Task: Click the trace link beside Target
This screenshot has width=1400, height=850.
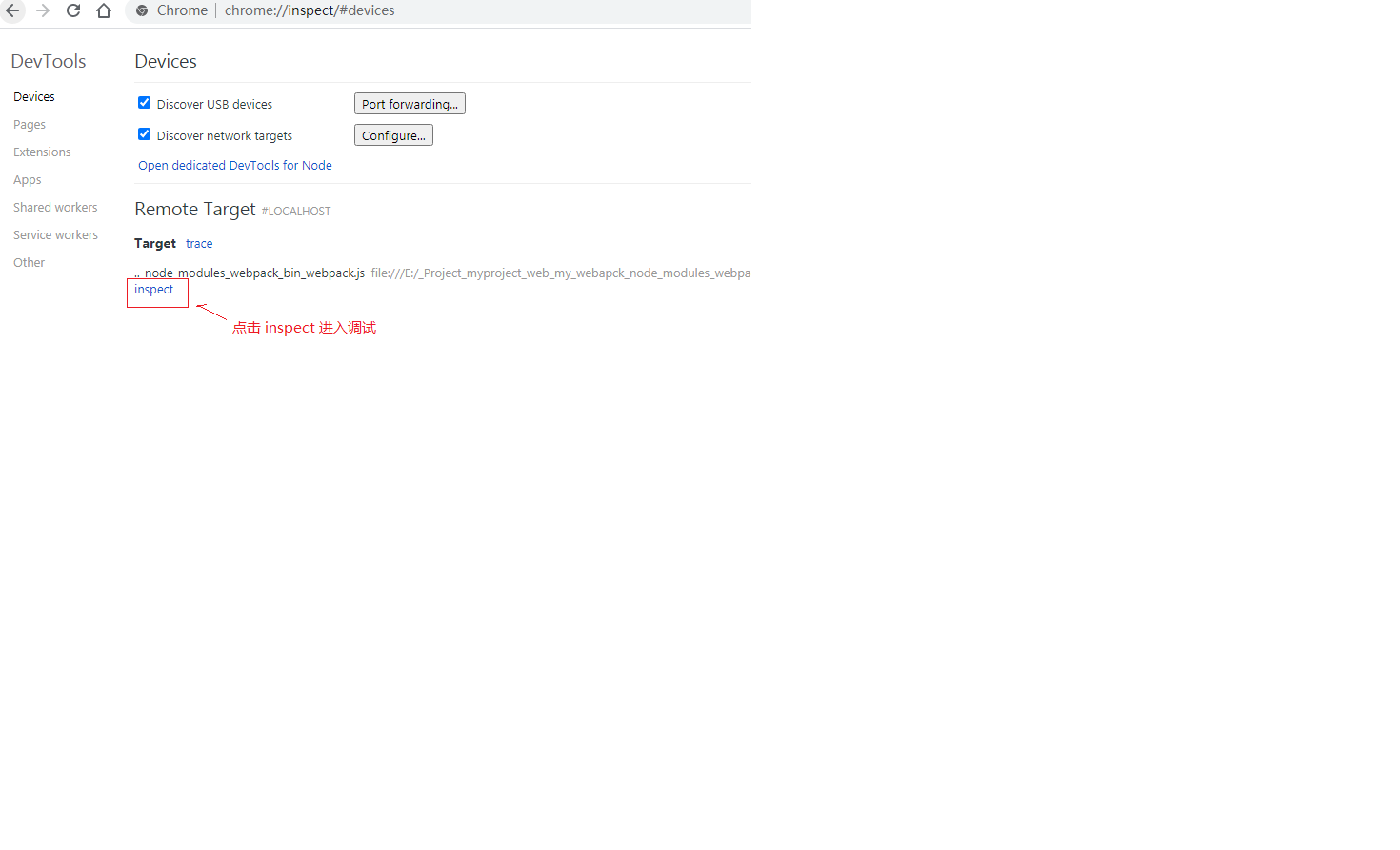Action: click(199, 244)
